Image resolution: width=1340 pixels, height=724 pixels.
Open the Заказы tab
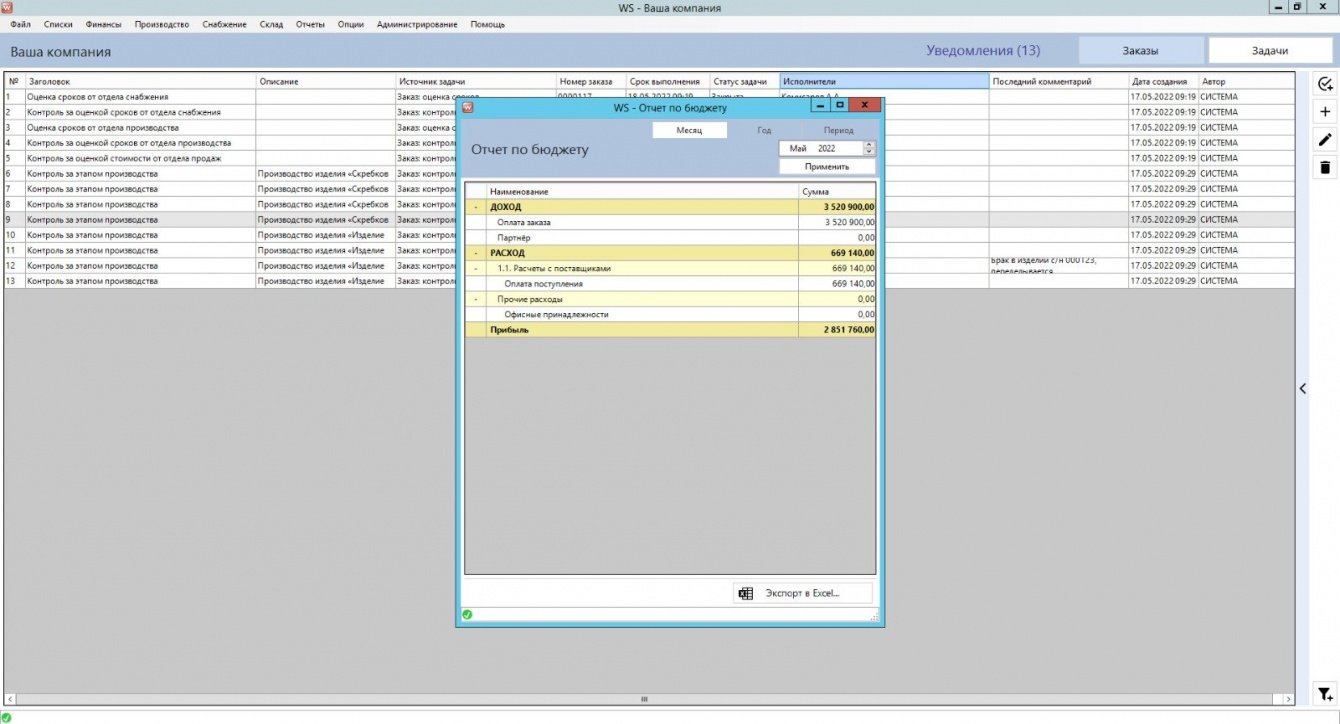(x=1141, y=50)
